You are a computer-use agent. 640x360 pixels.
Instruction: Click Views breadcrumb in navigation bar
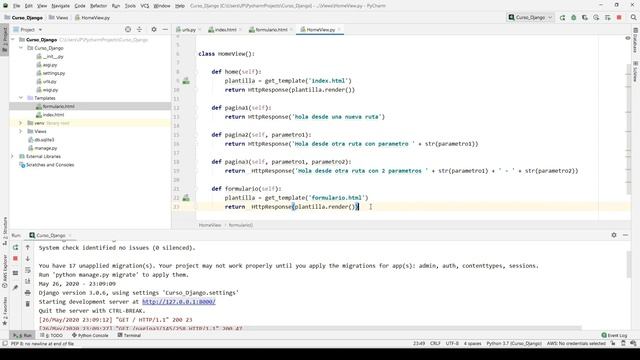click(59, 18)
